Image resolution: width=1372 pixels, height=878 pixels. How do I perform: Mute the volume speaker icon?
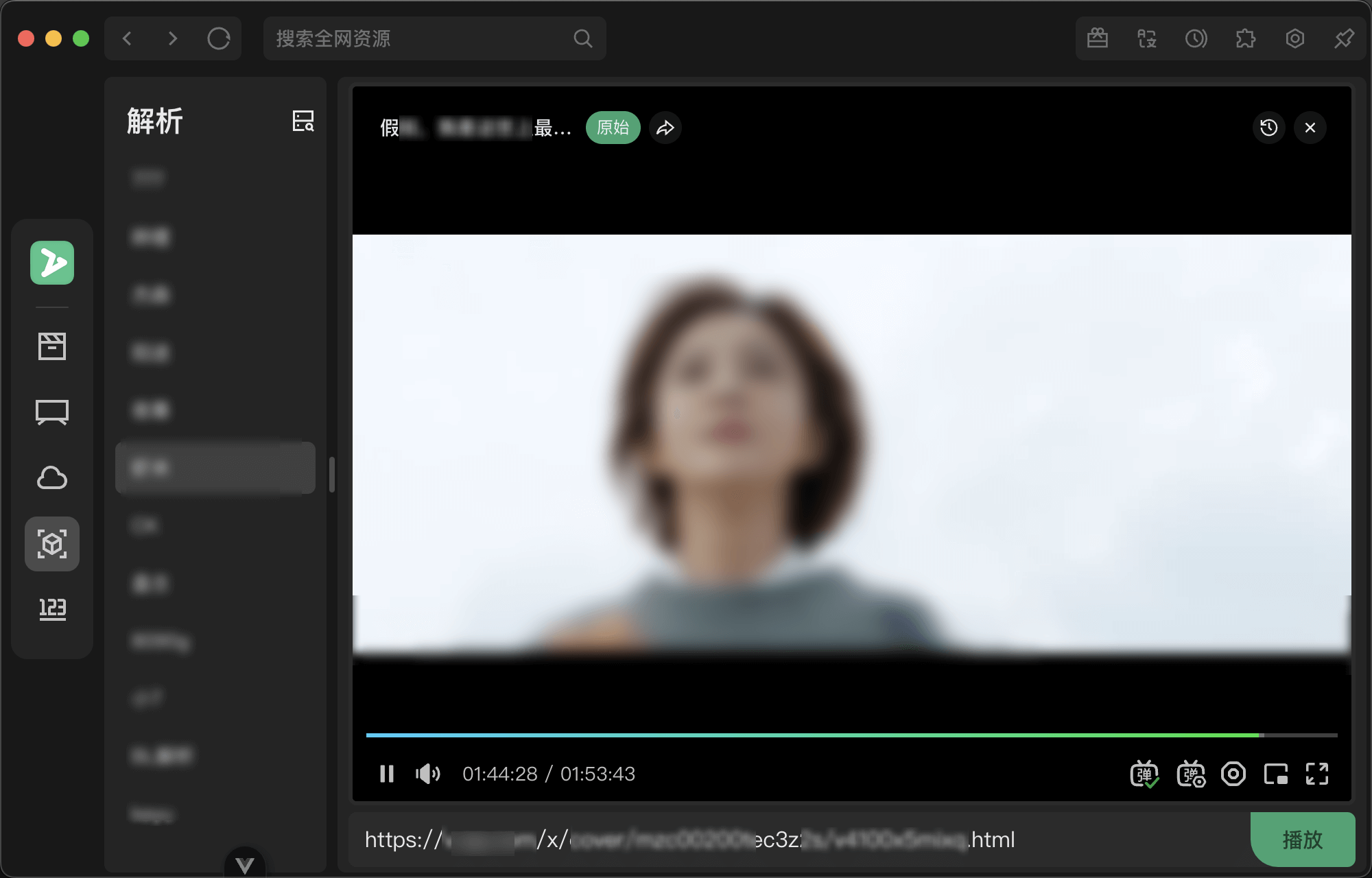[428, 774]
